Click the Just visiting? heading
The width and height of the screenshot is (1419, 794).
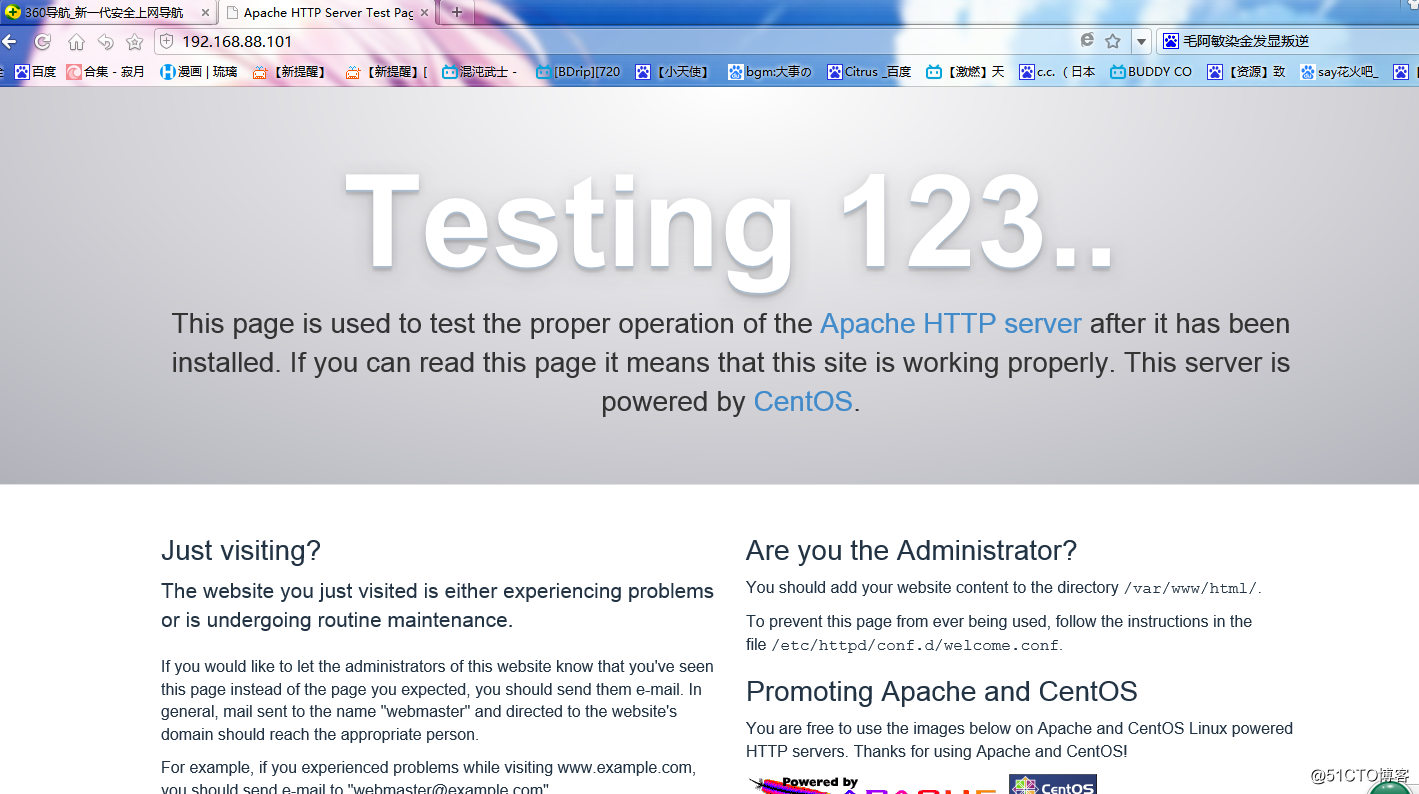tap(241, 551)
